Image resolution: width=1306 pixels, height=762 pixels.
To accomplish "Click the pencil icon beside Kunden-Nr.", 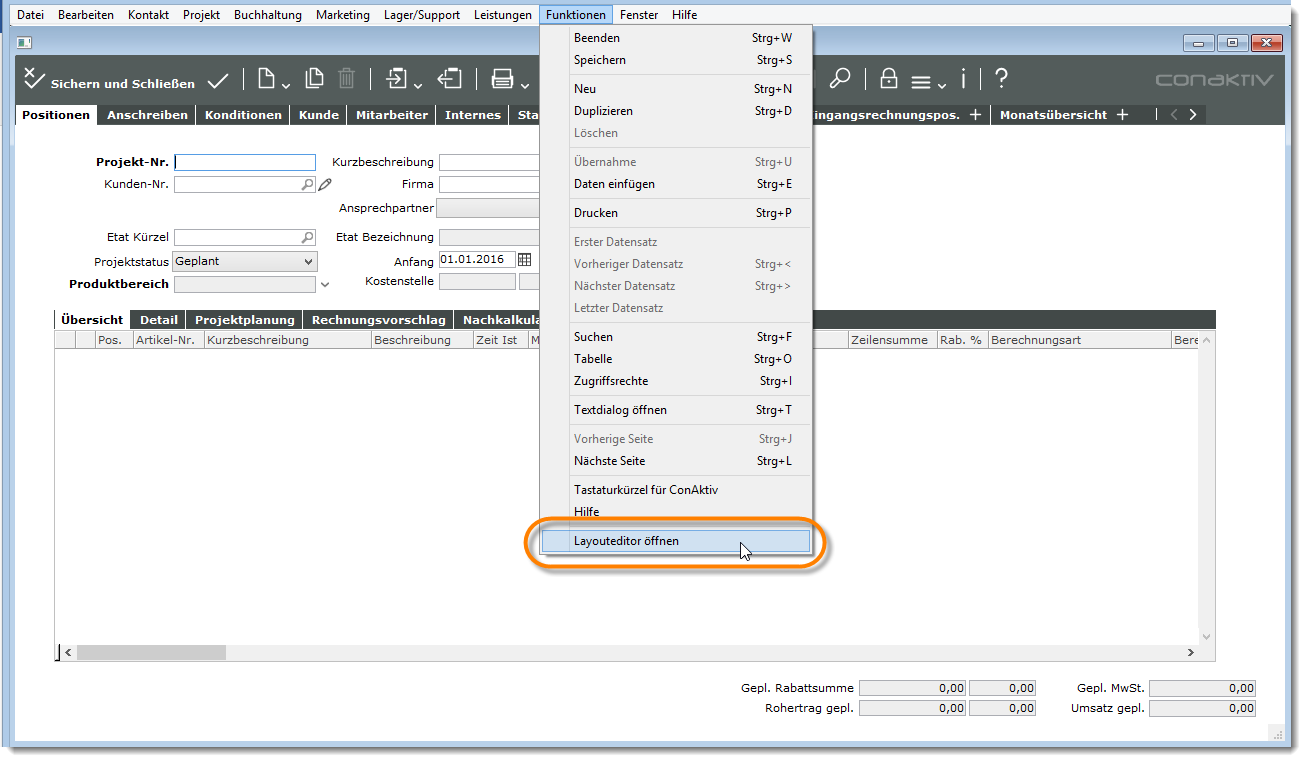I will pyautogui.click(x=325, y=184).
